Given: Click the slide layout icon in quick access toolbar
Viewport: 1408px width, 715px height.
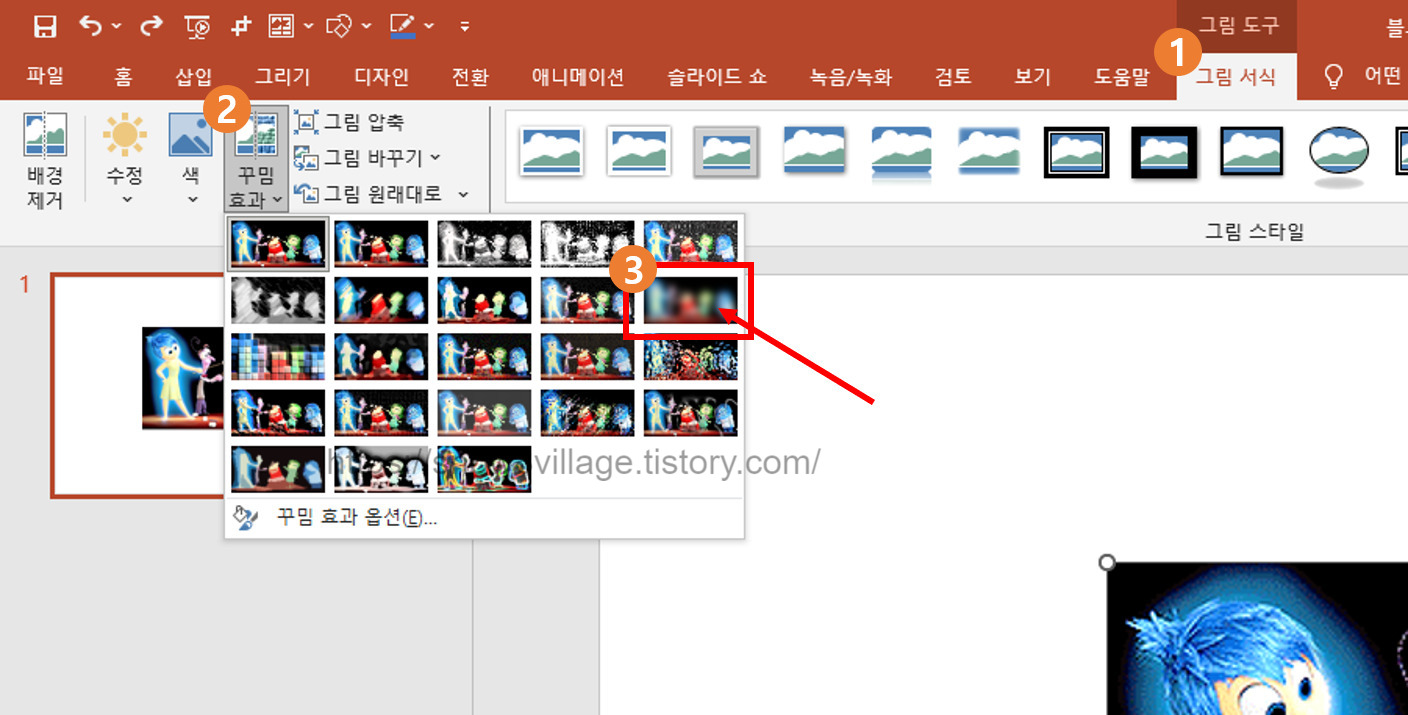Looking at the screenshot, I should click(x=281, y=26).
